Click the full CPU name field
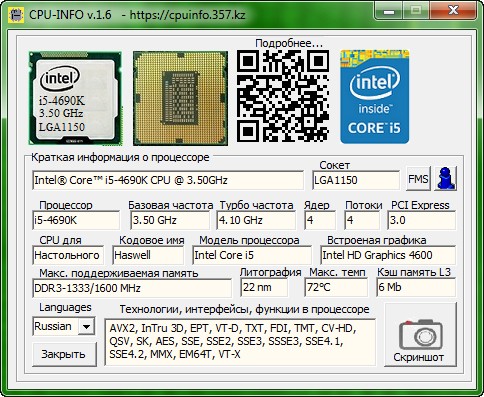Viewport: 484px width, 397px height. 168,180
